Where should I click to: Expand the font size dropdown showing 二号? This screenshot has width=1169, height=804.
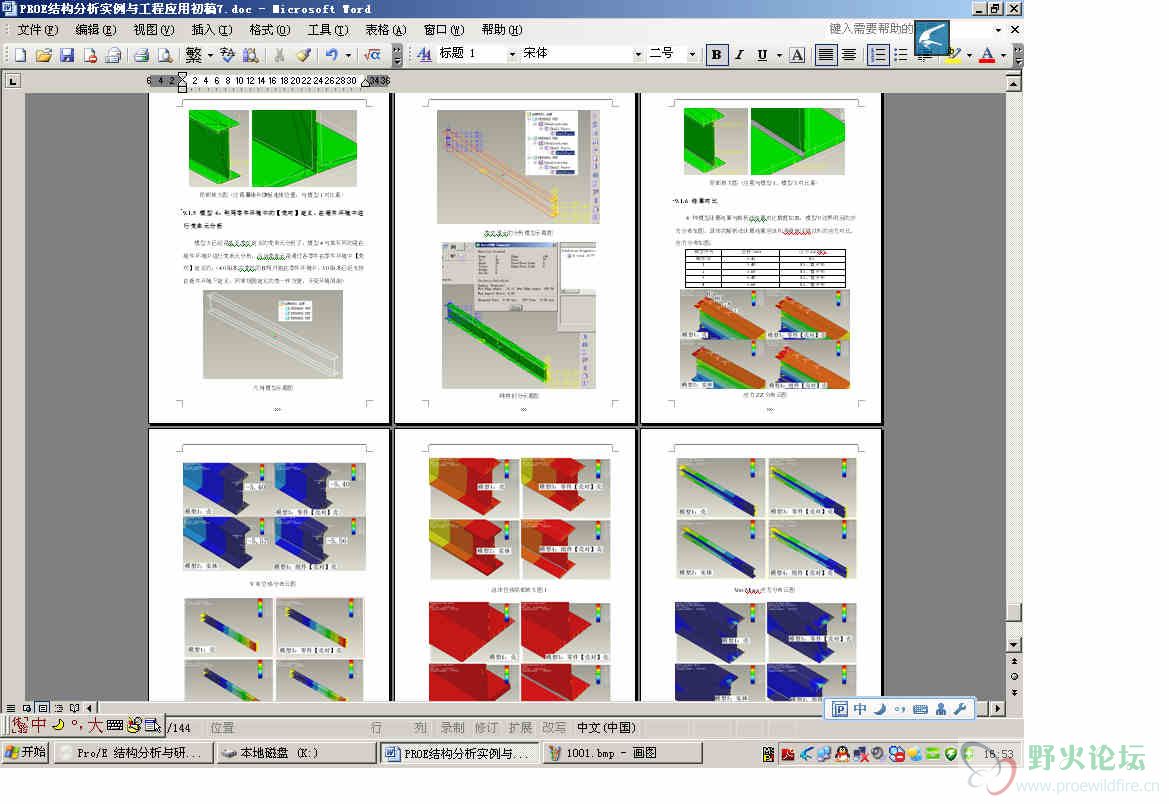(x=692, y=54)
